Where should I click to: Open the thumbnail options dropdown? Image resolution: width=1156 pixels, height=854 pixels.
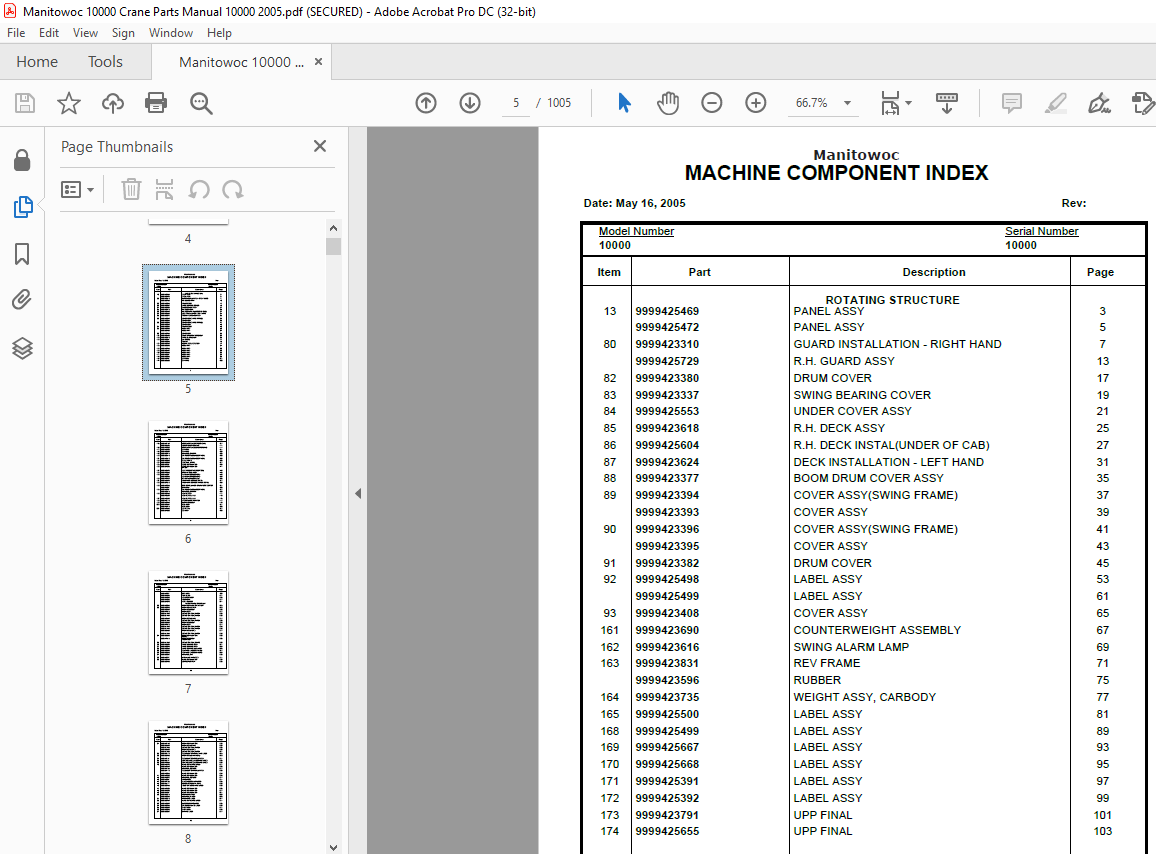77,190
